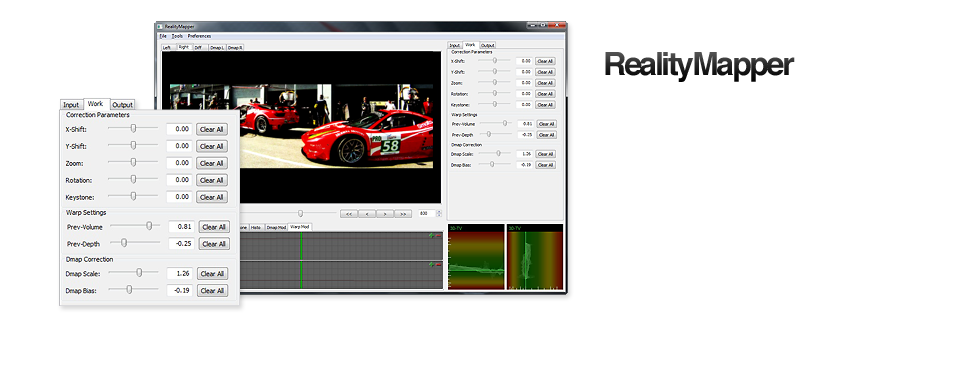Click frame number spinner arrows
The image size is (960, 368).
point(438,214)
